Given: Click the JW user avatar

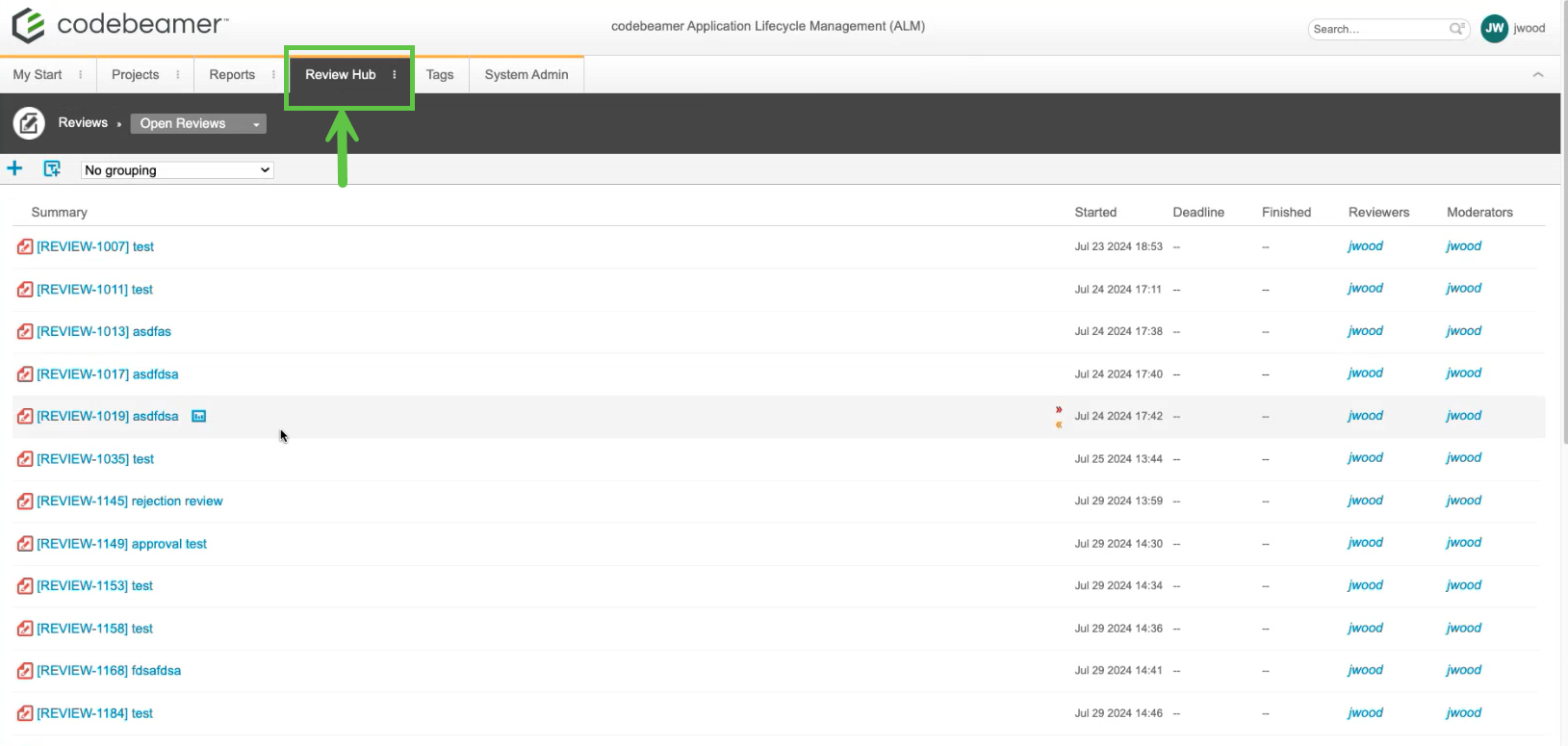Looking at the screenshot, I should click(1494, 28).
